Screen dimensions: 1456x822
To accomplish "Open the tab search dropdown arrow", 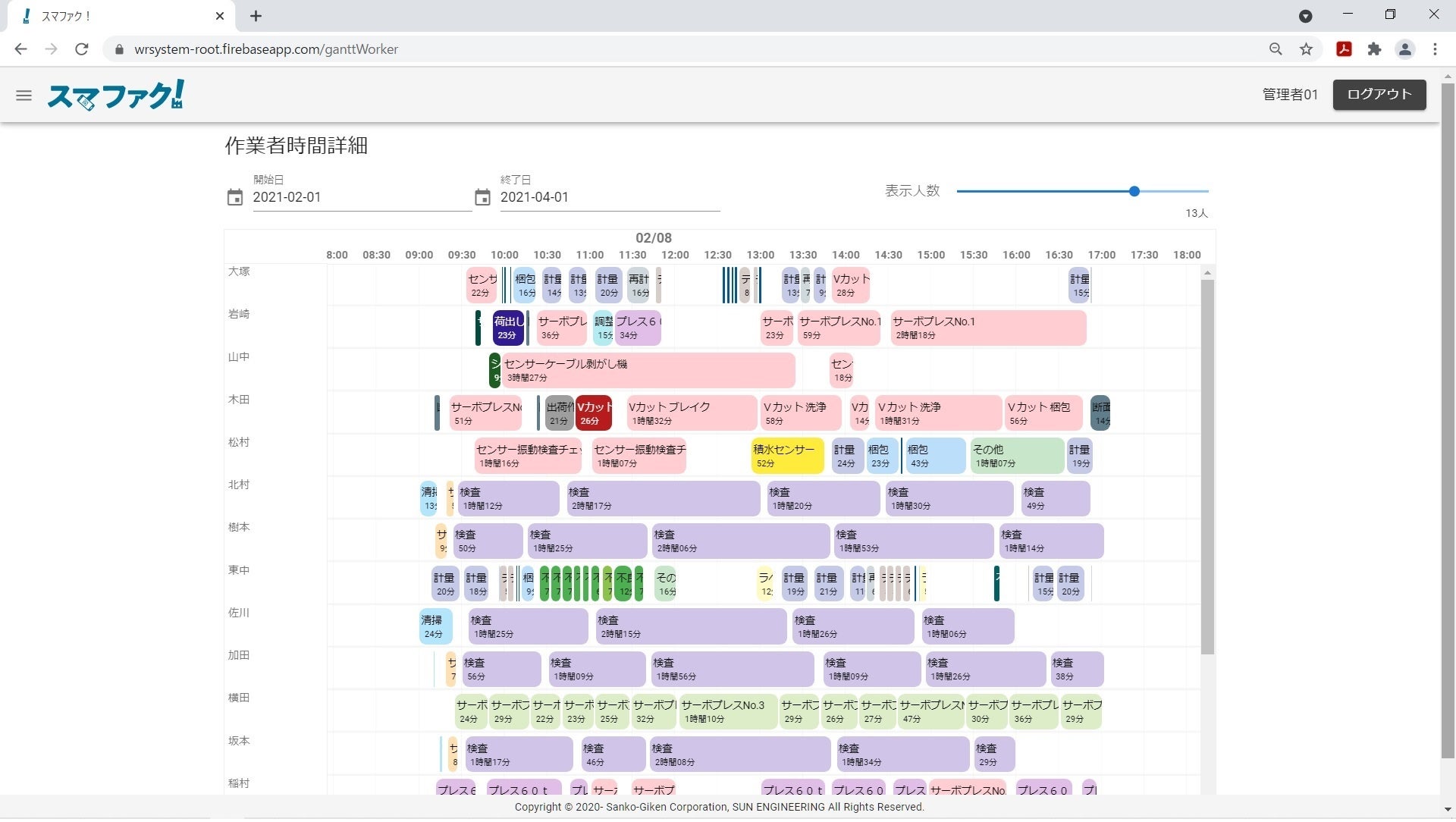I will click(1306, 16).
